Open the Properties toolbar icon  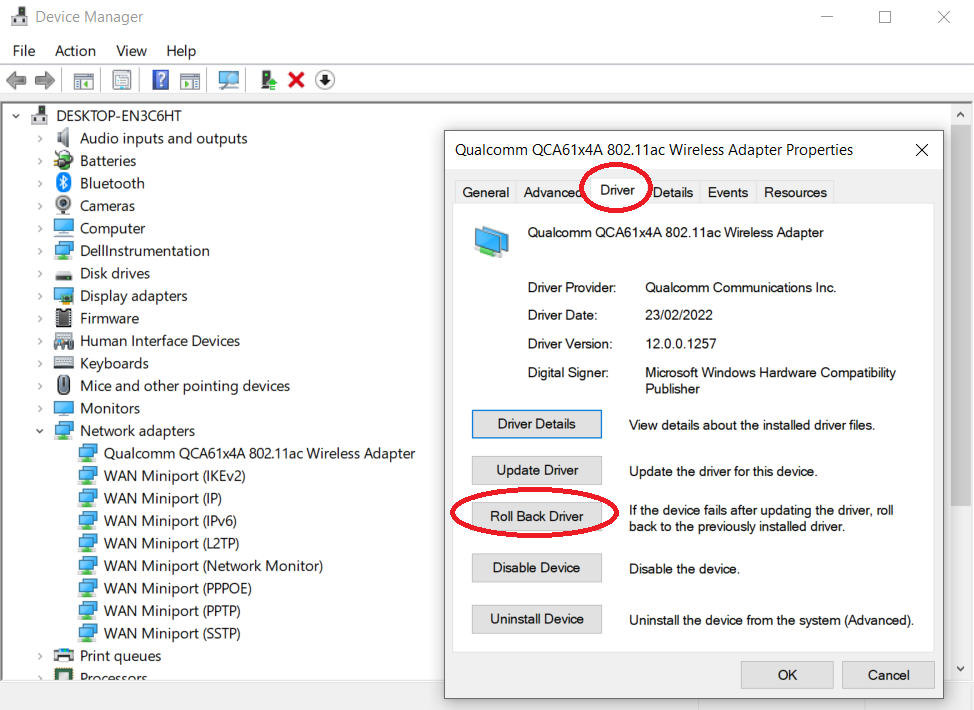click(x=122, y=80)
